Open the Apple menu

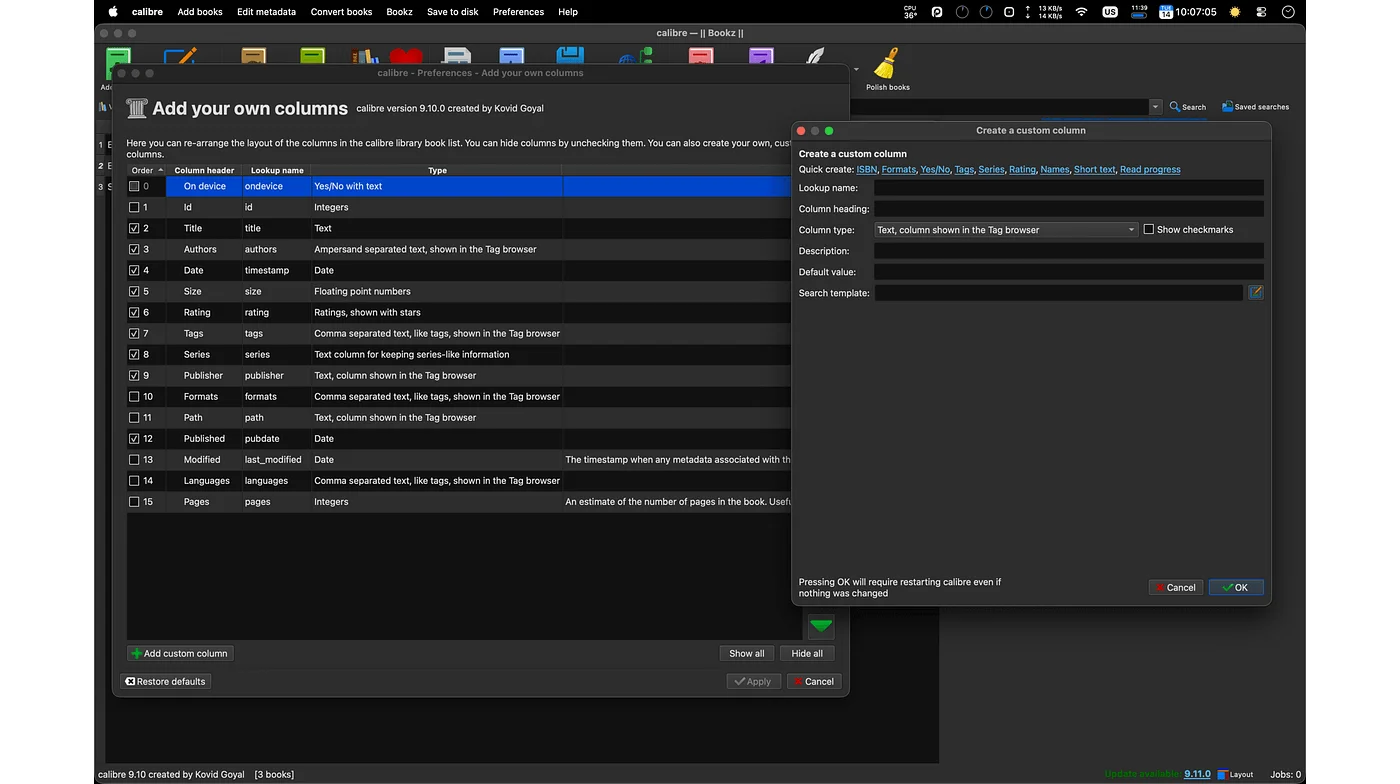113,12
